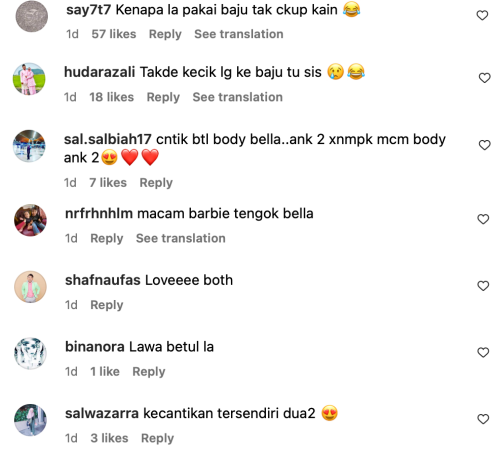View the 57 likes on say7t7's comment
The width and height of the screenshot is (500, 458).
[114, 34]
